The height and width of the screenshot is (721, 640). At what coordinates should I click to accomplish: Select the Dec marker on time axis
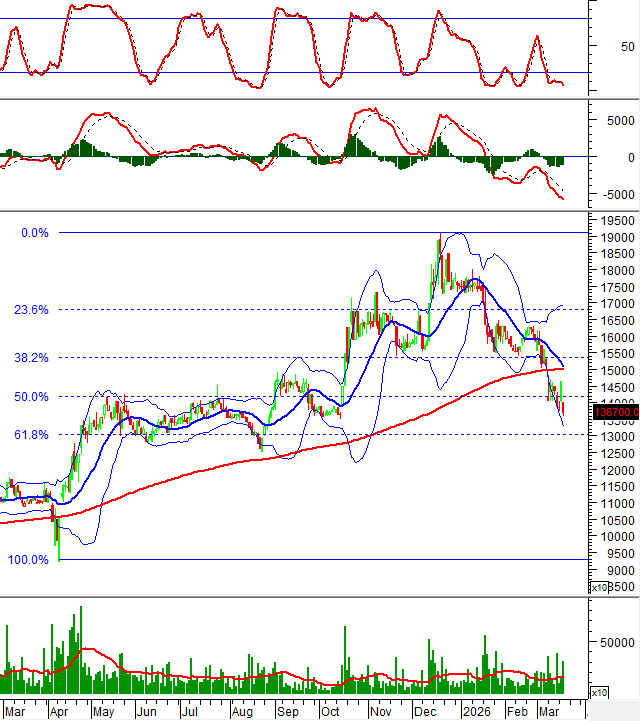click(425, 711)
